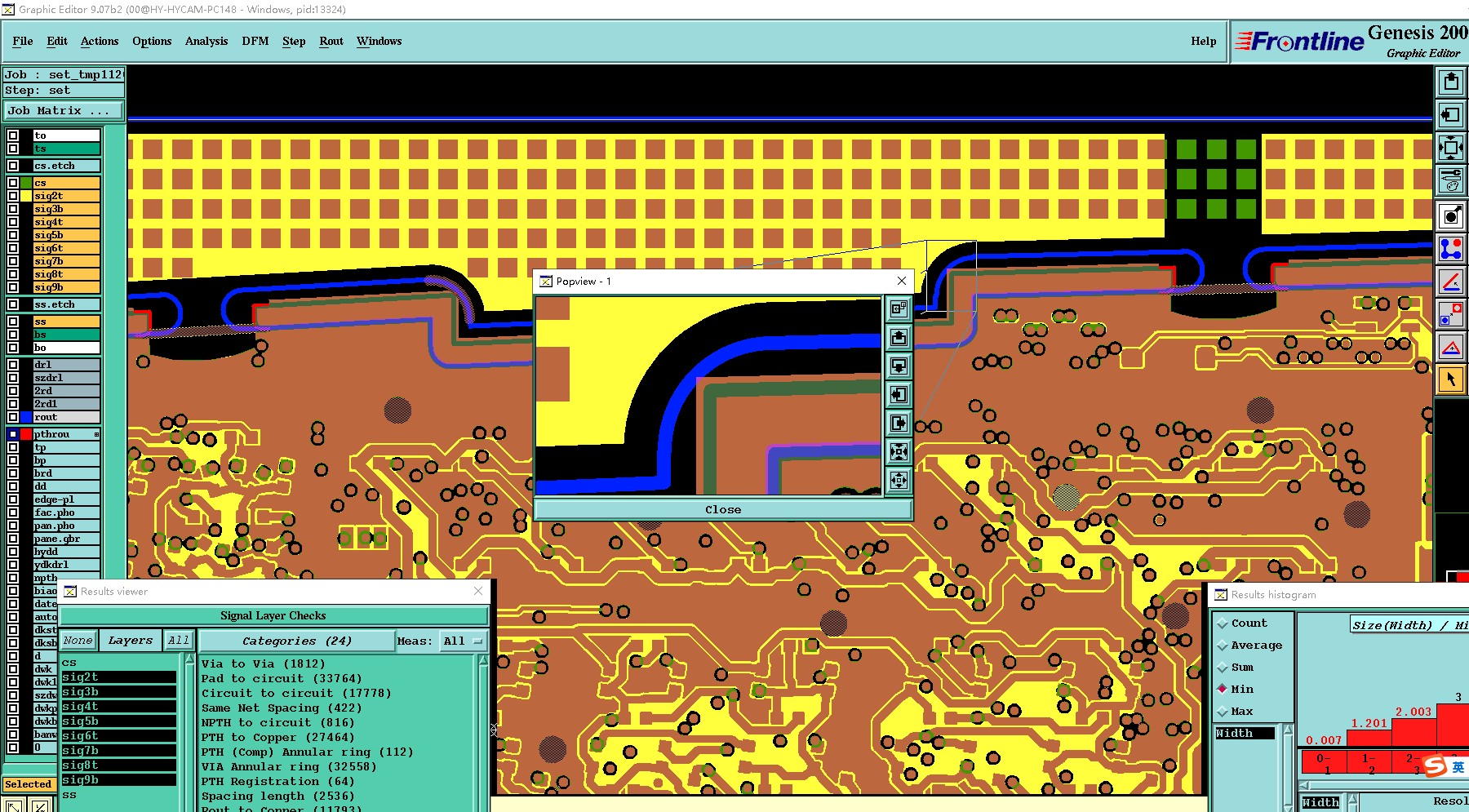This screenshot has height=812, width=1469.
Task: Open the Rout menu
Action: [331, 41]
